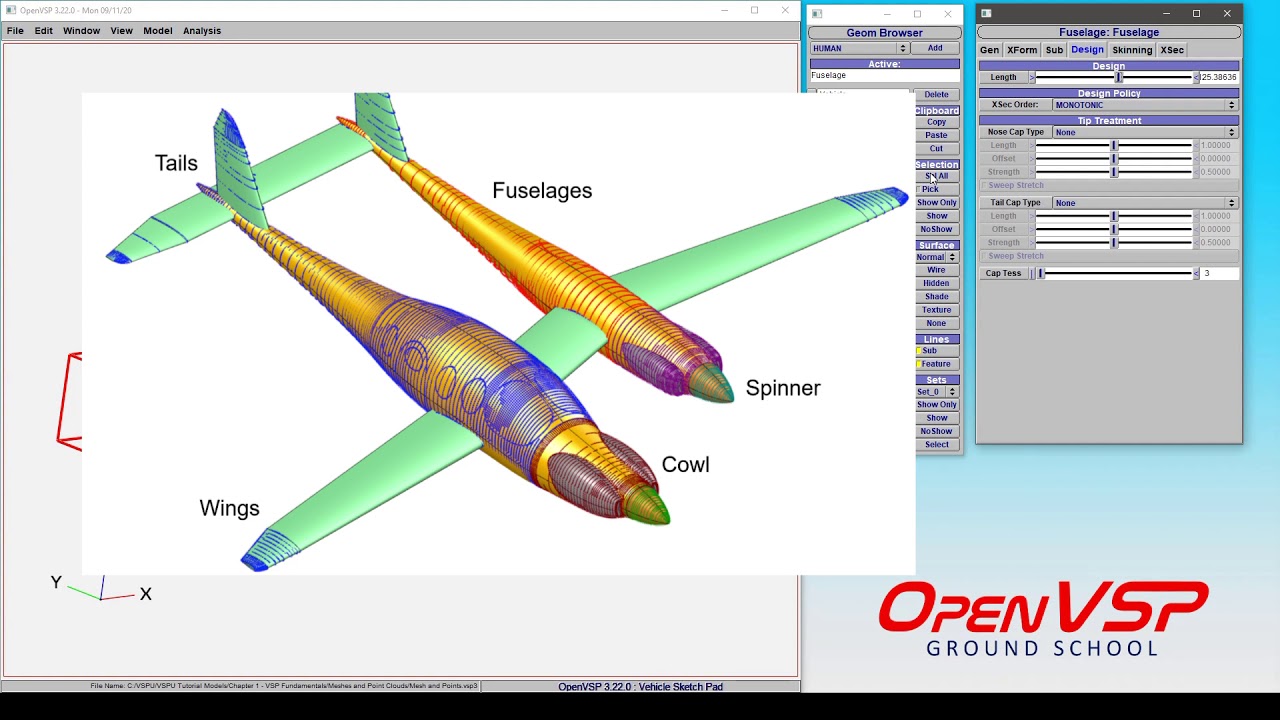
Task: Toggle the Sub lines yellow indicator
Action: pos(920,351)
